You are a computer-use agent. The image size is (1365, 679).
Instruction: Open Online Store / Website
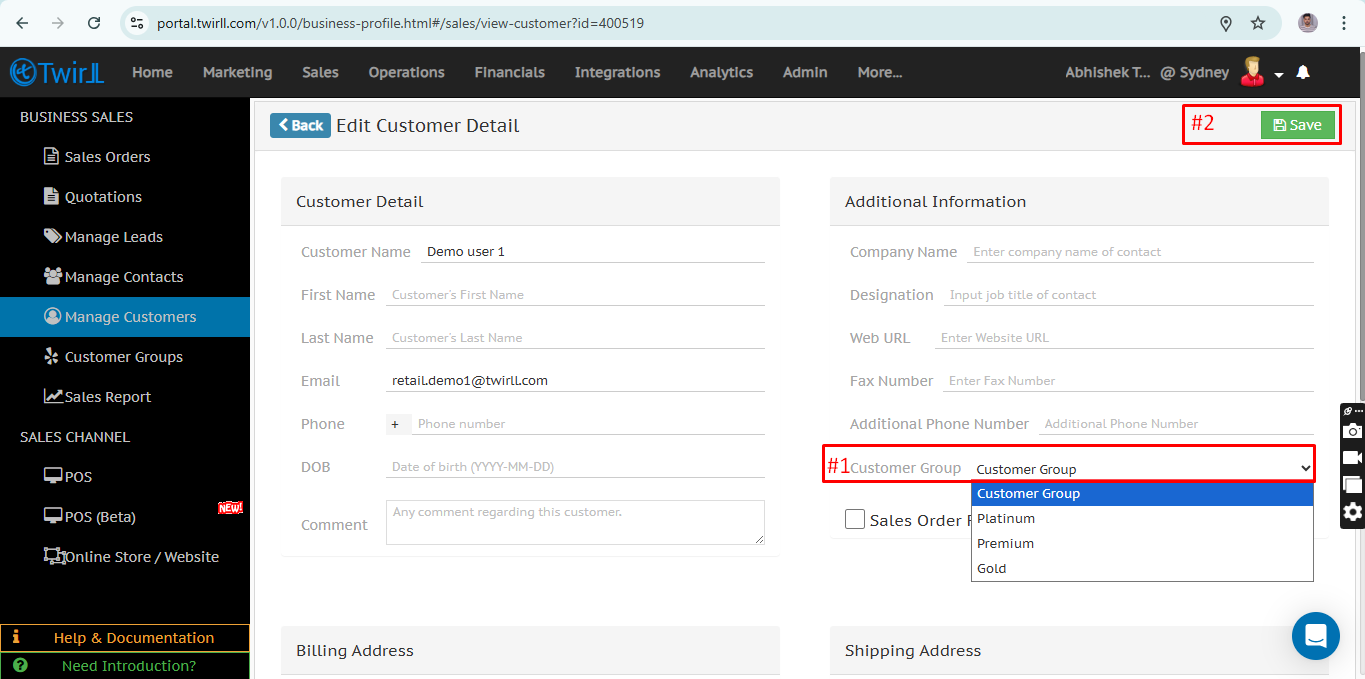pos(141,557)
